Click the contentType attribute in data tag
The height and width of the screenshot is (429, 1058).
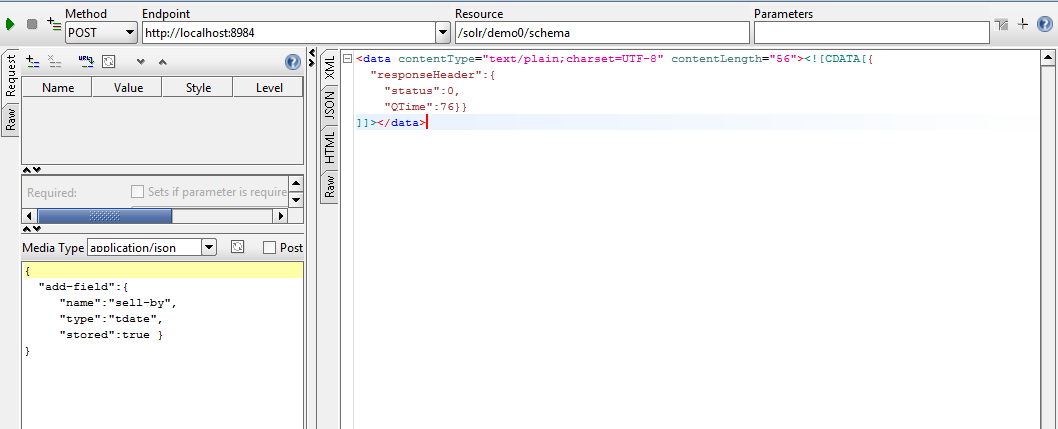coord(531,59)
